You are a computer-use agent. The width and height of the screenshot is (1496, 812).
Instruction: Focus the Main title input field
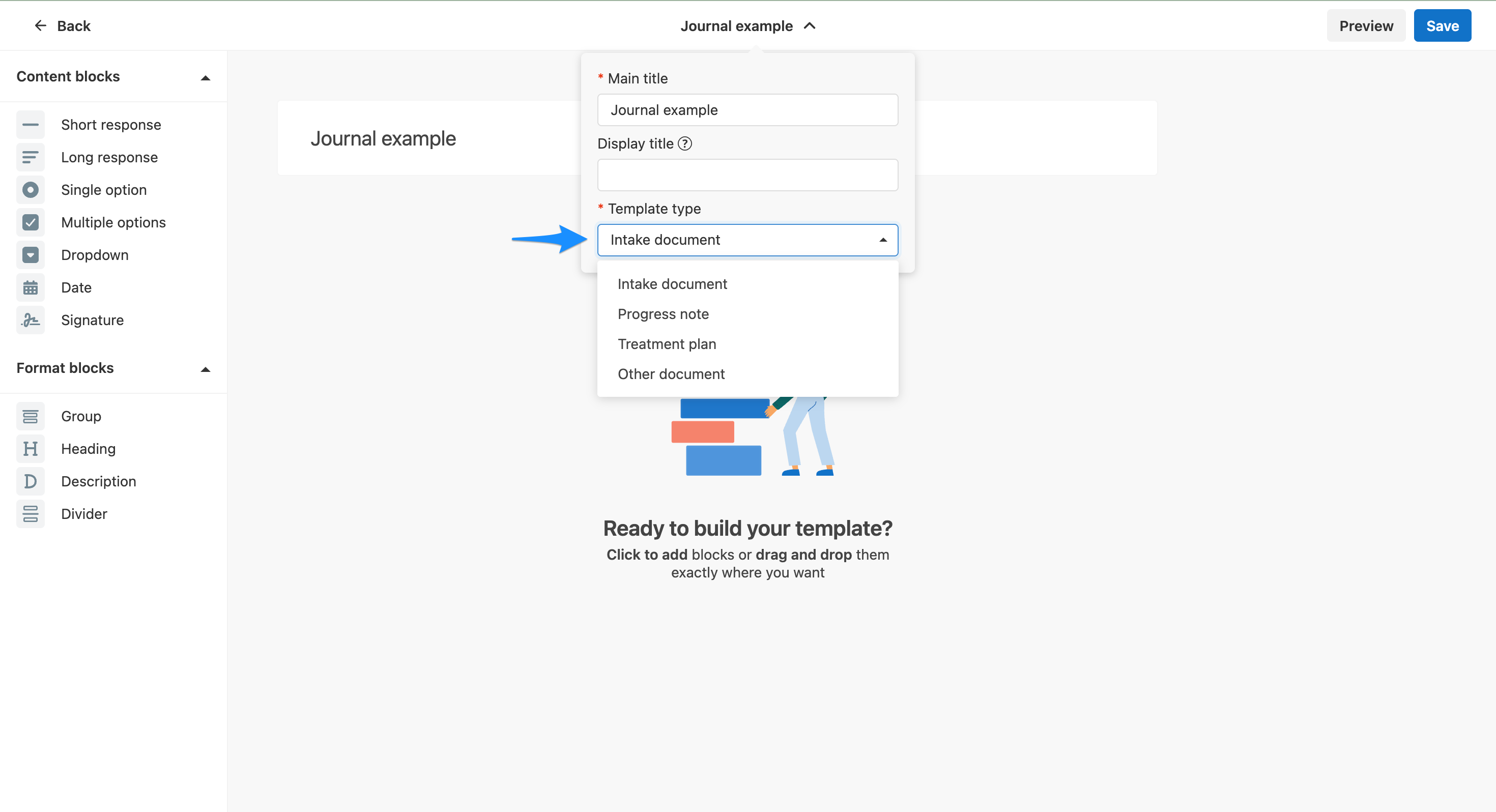click(747, 110)
